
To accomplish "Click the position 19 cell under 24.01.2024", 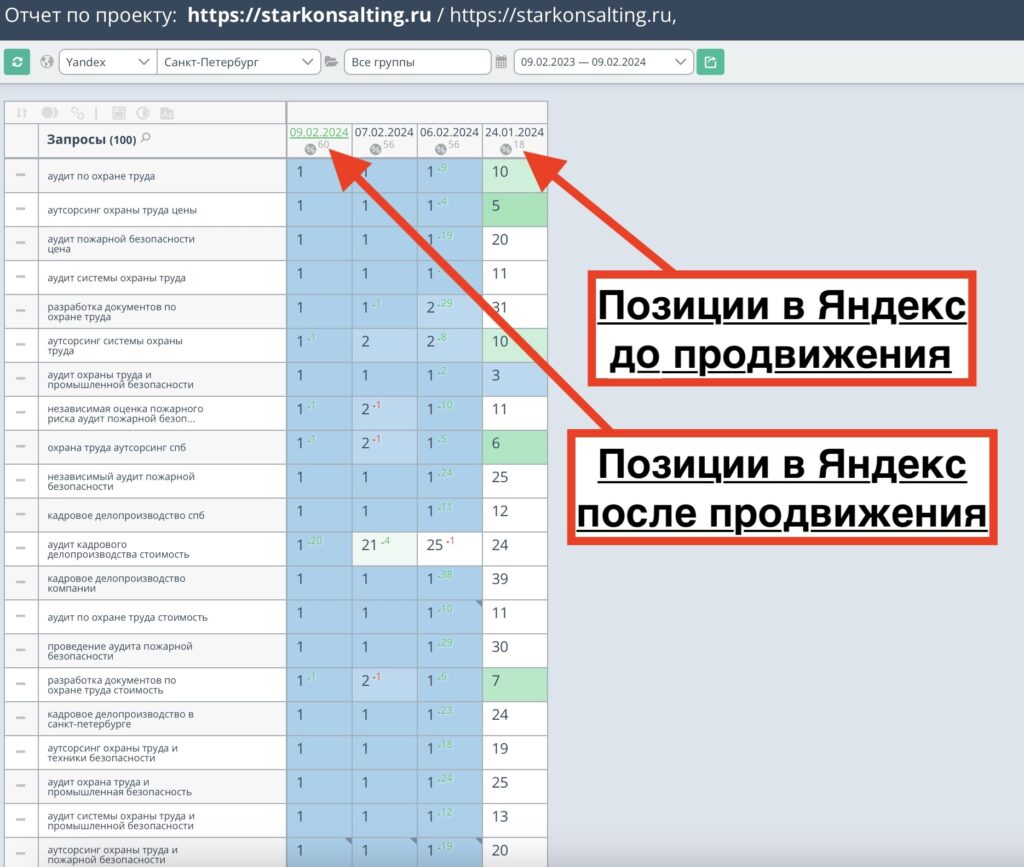I will [515, 752].
